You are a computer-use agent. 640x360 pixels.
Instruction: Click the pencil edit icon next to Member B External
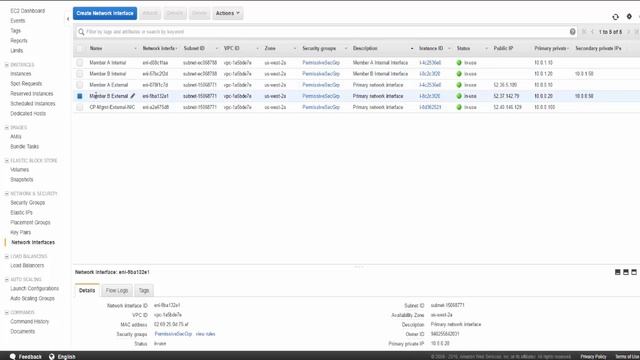[x=133, y=96]
